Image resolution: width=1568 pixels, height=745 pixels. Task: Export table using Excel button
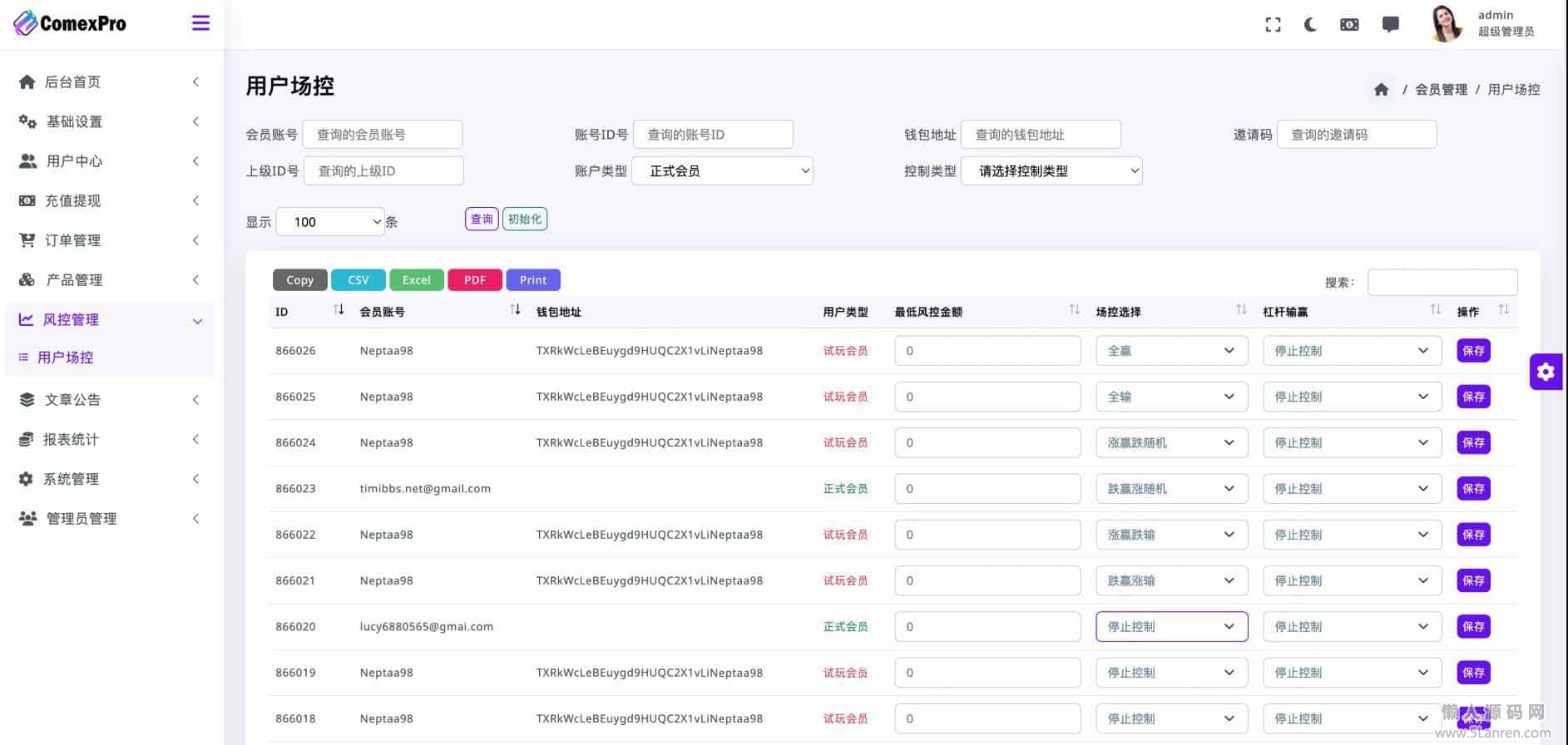point(416,280)
